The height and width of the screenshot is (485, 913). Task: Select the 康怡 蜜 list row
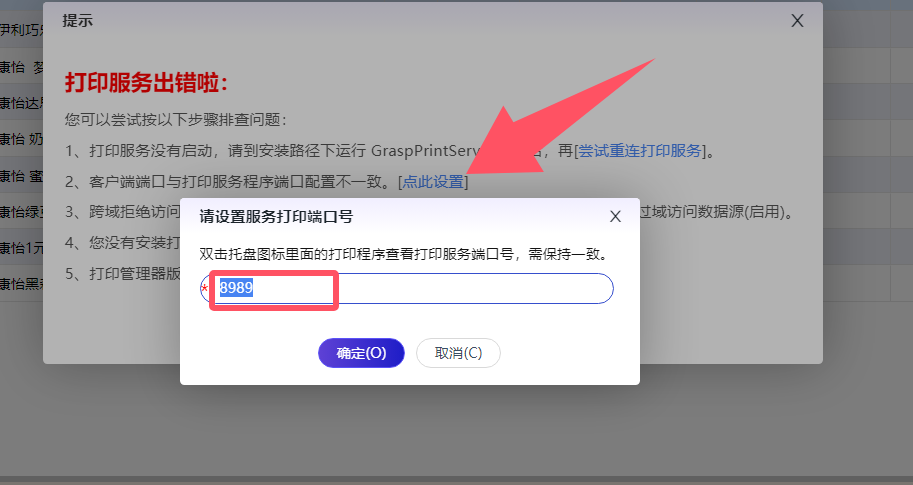(x=20, y=175)
